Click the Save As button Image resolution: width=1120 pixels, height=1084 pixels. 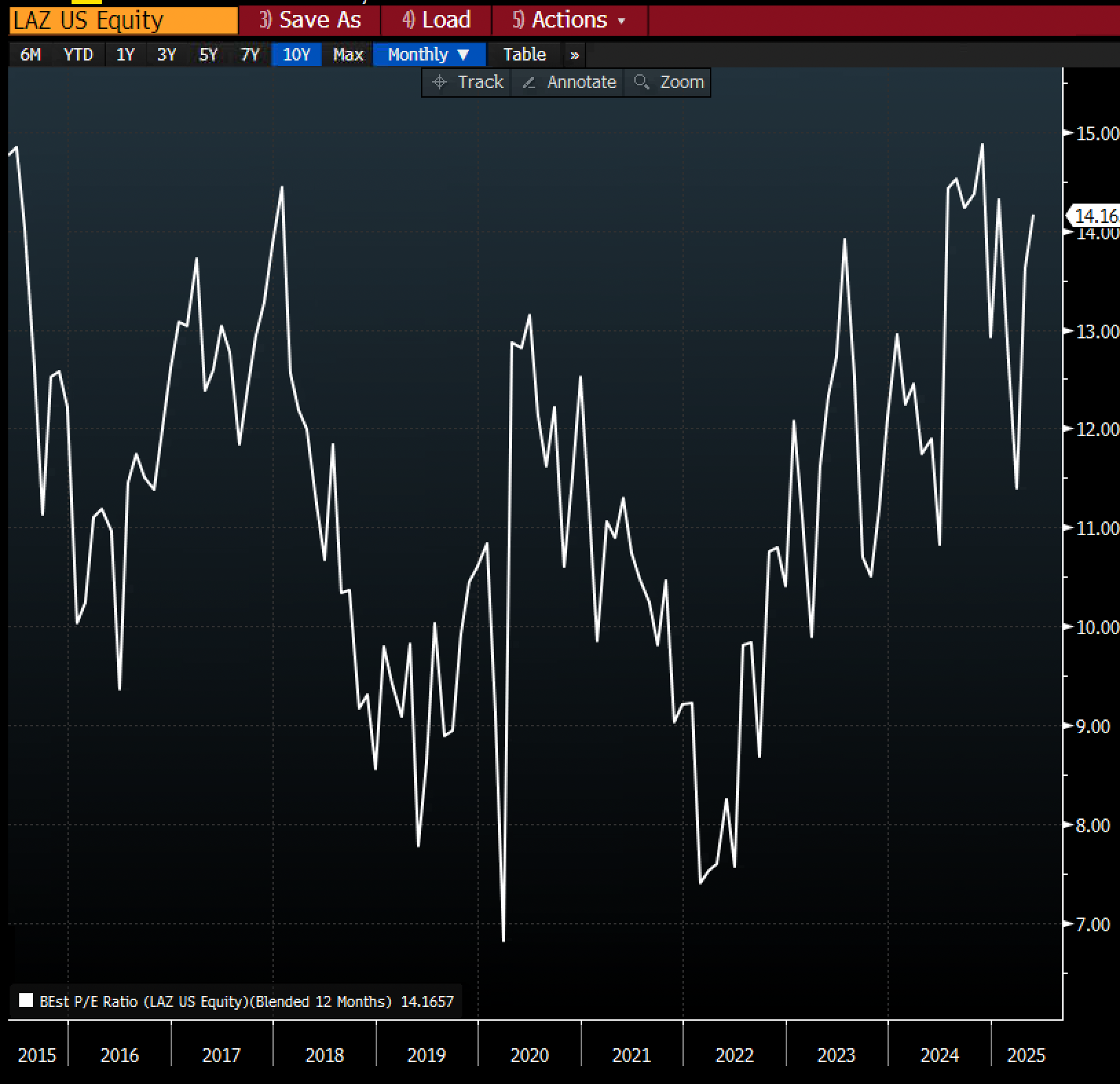pos(310,20)
